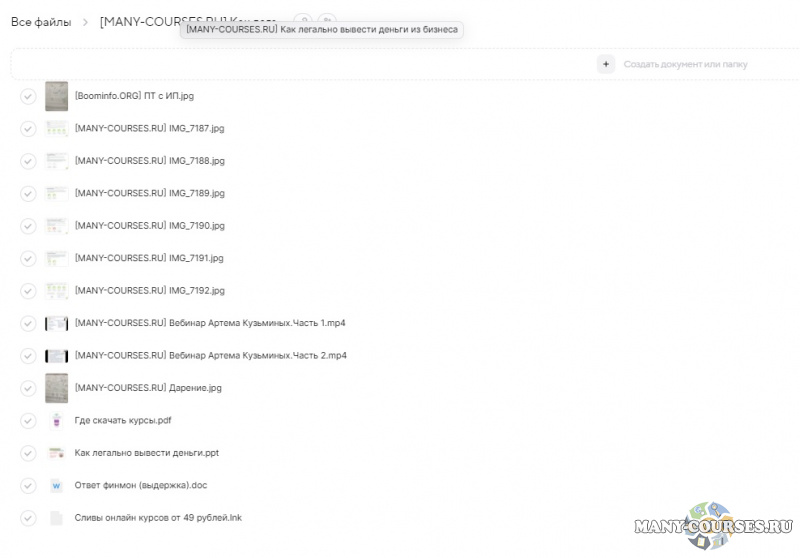Click the PDF icon of Где скачать курсы.pdf
Image resolution: width=800 pixels, height=558 pixels.
(x=56, y=421)
